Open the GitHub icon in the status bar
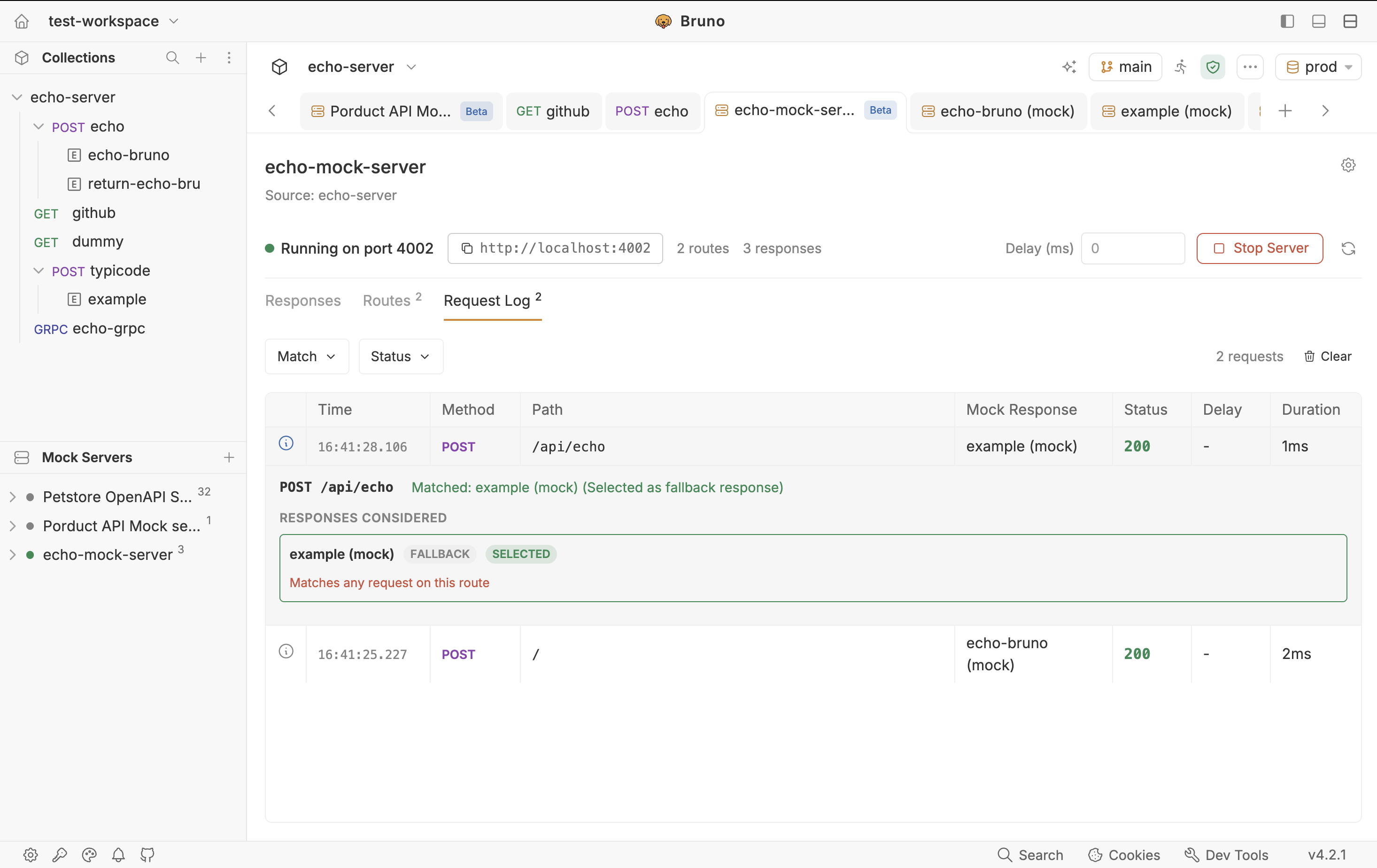The image size is (1377, 868). point(147,854)
